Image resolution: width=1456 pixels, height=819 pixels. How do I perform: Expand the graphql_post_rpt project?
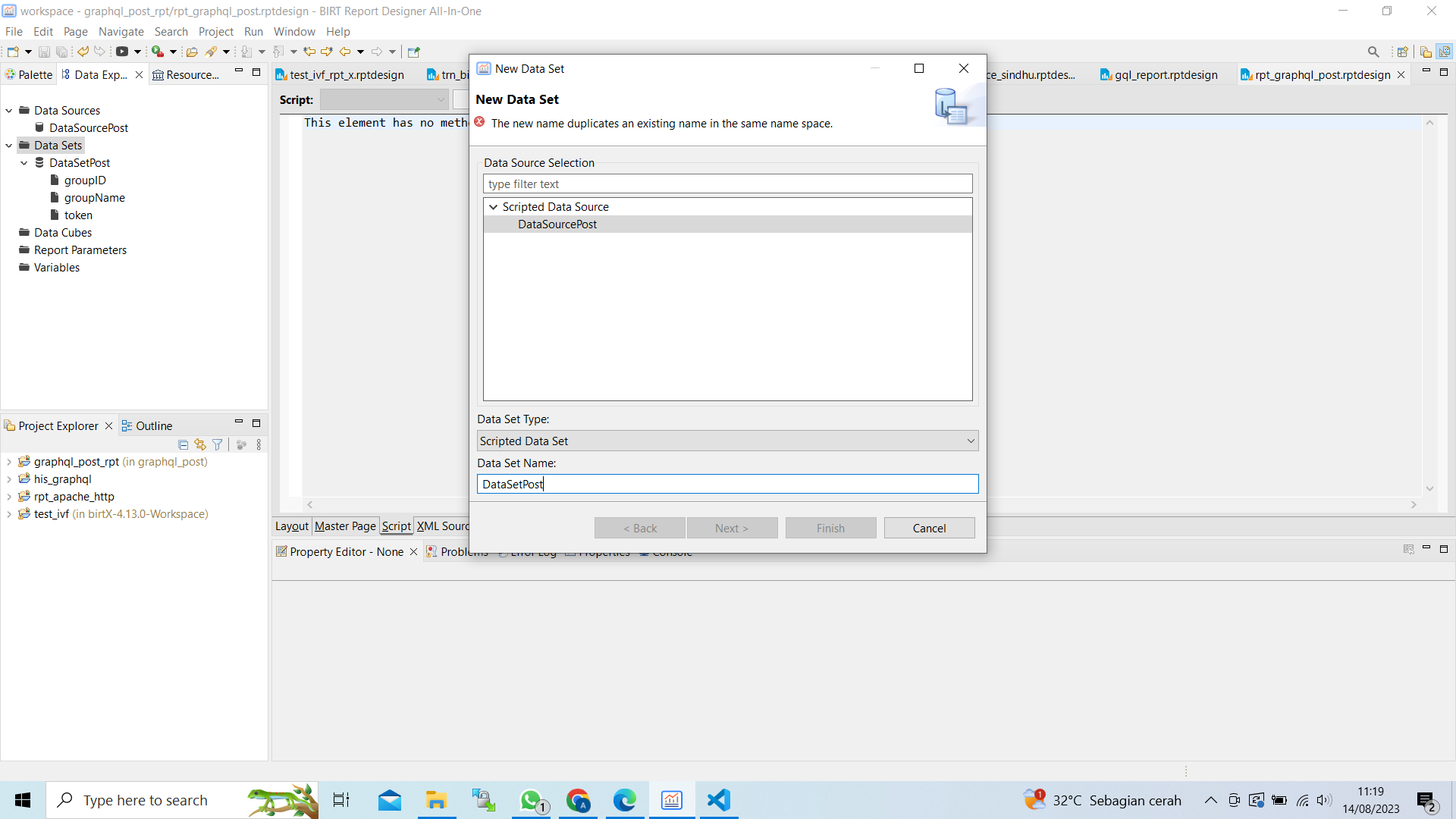[x=9, y=462]
